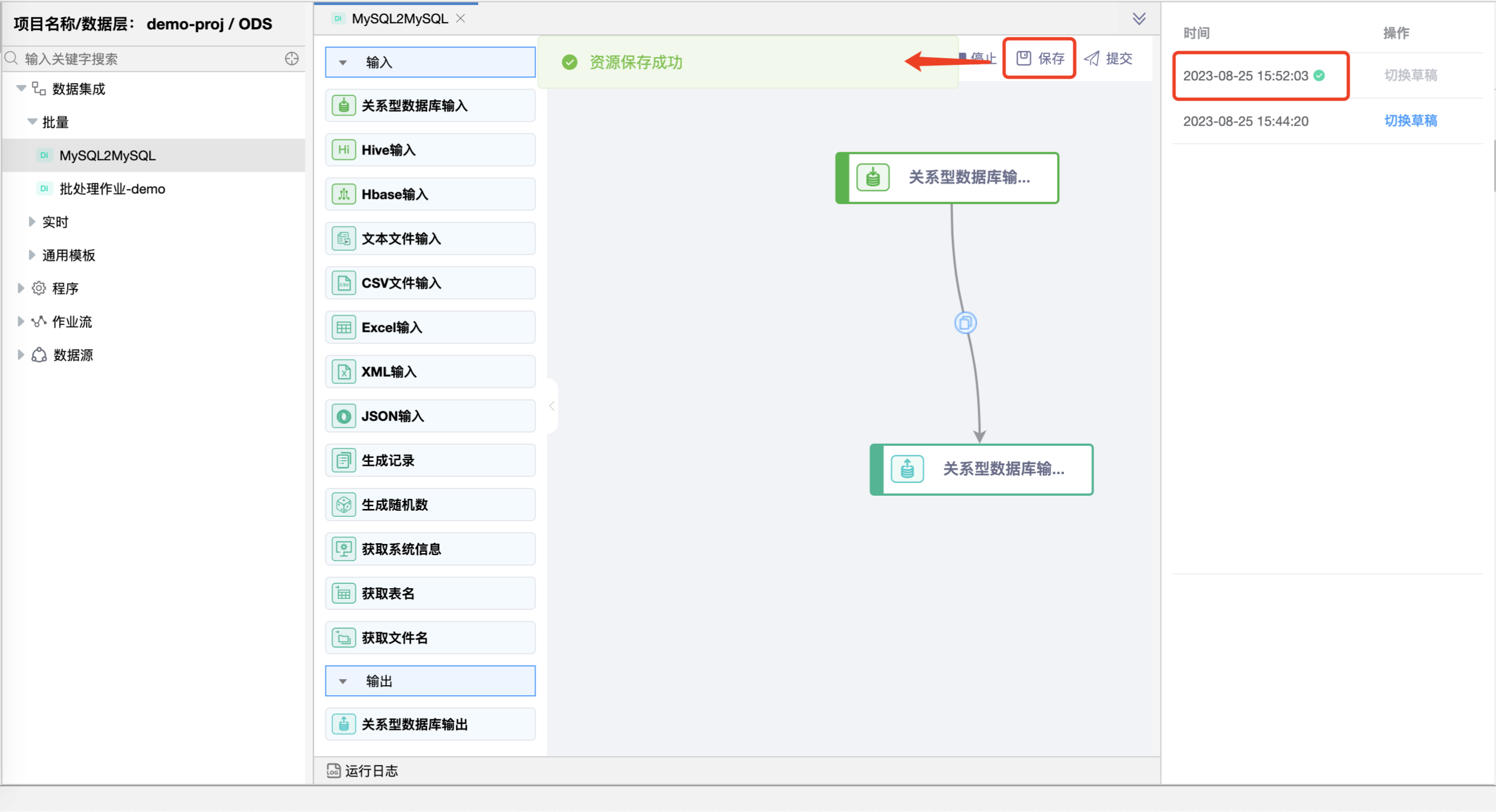1496x812 pixels.
Task: Click the 关系型数据库输出 palette icon
Action: pyautogui.click(x=344, y=724)
